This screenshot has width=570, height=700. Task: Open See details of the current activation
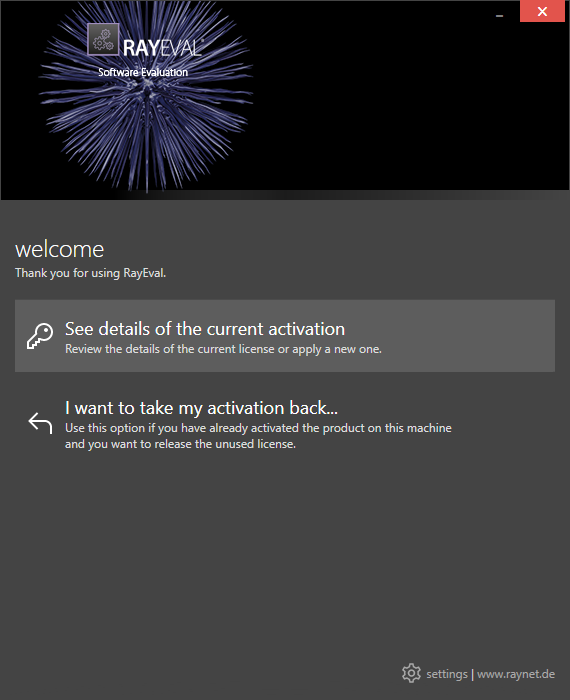tap(285, 336)
